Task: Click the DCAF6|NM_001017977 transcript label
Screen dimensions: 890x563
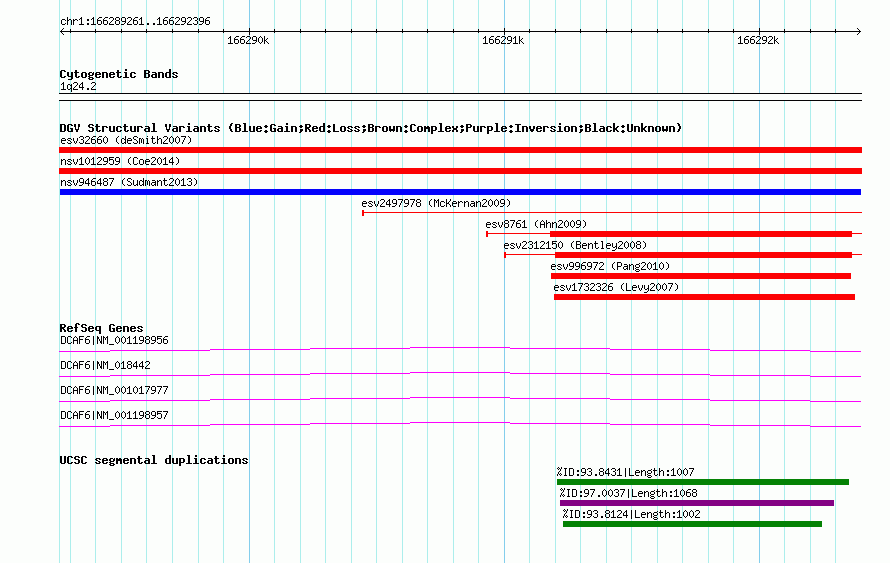Action: pos(114,390)
